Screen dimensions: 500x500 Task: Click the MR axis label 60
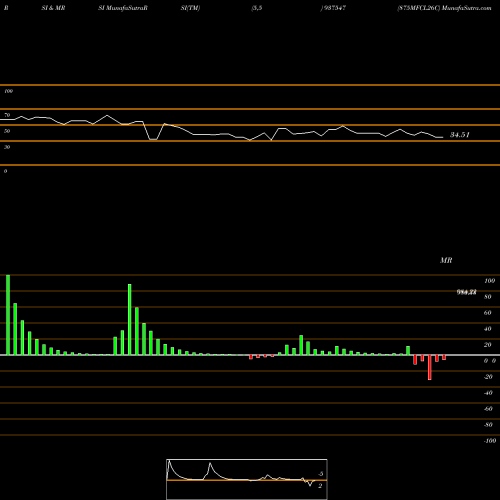pos(488,313)
